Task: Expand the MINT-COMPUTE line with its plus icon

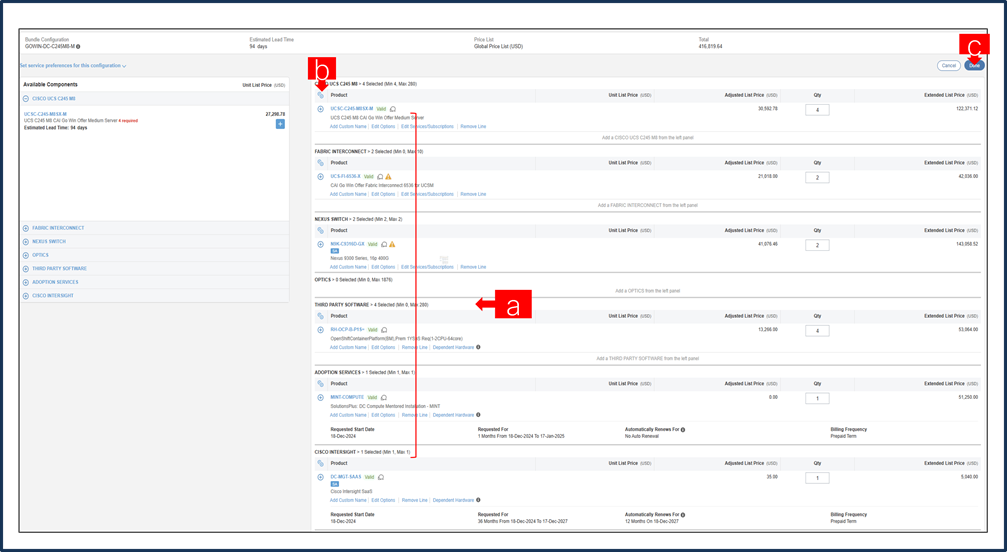Action: (320, 398)
